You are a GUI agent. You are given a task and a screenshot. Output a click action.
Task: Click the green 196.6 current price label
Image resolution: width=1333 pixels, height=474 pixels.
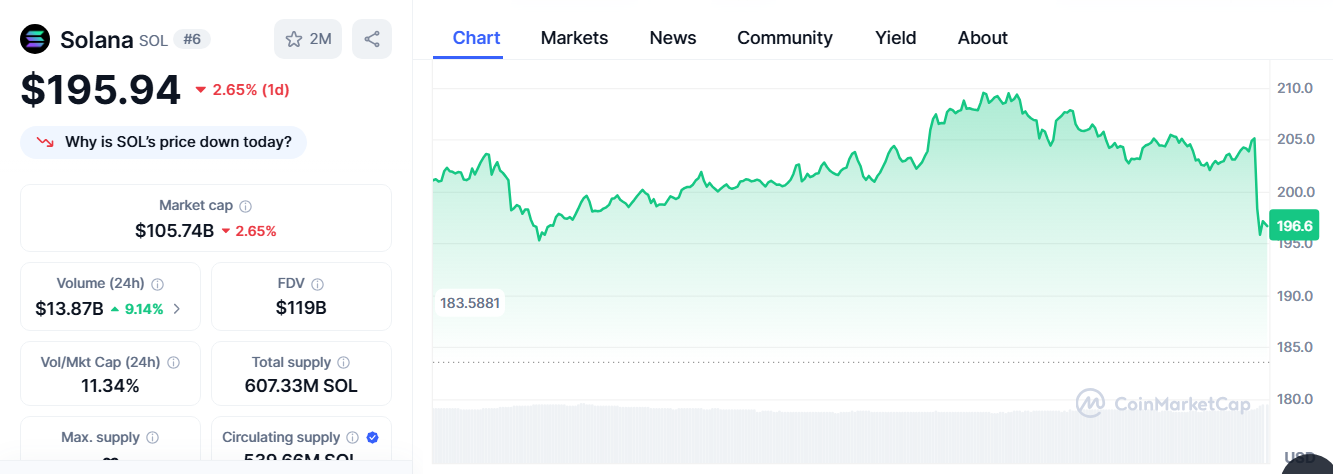click(1295, 225)
